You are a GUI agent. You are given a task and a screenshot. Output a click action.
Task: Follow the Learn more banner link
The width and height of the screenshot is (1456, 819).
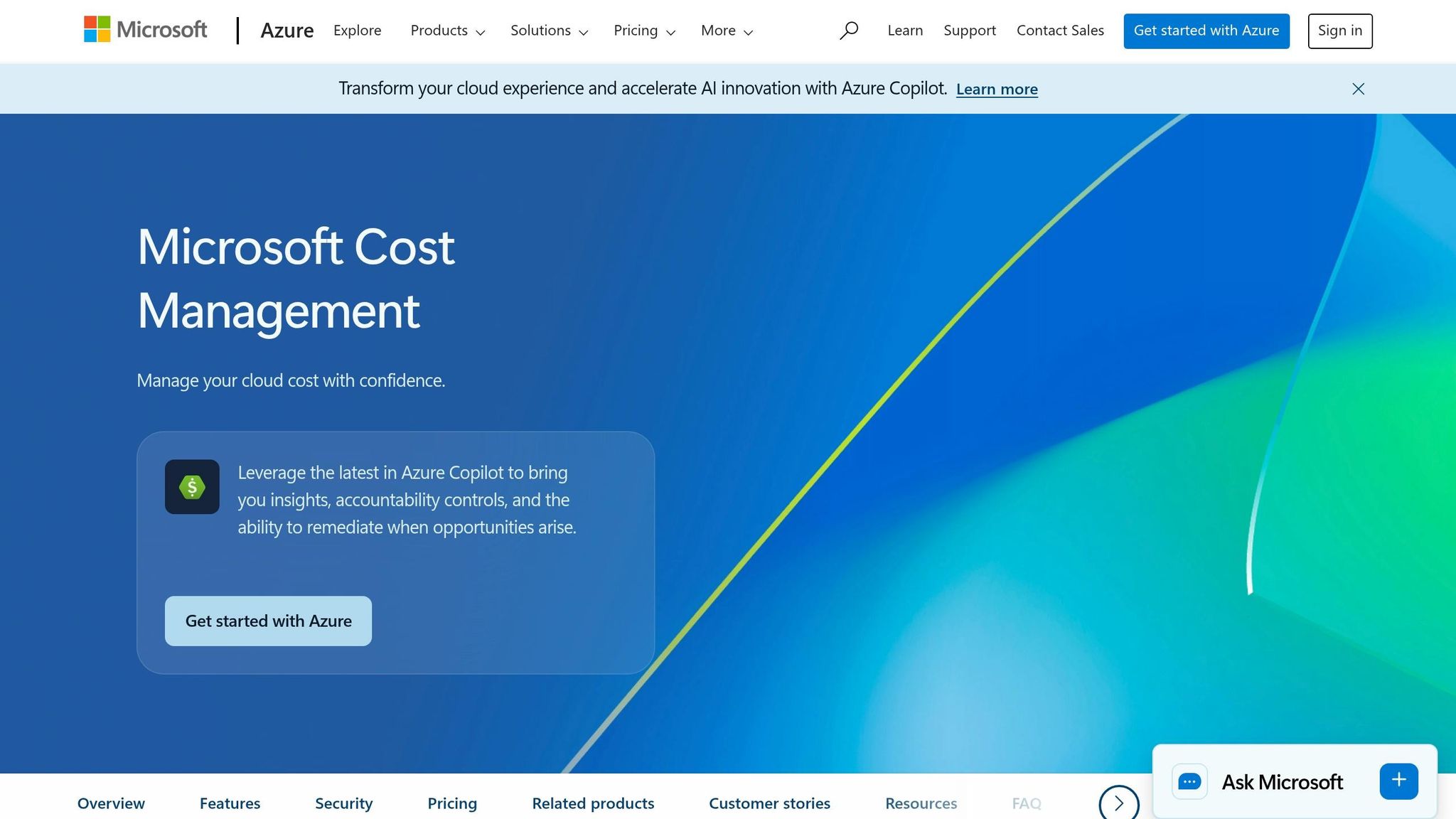click(x=997, y=89)
